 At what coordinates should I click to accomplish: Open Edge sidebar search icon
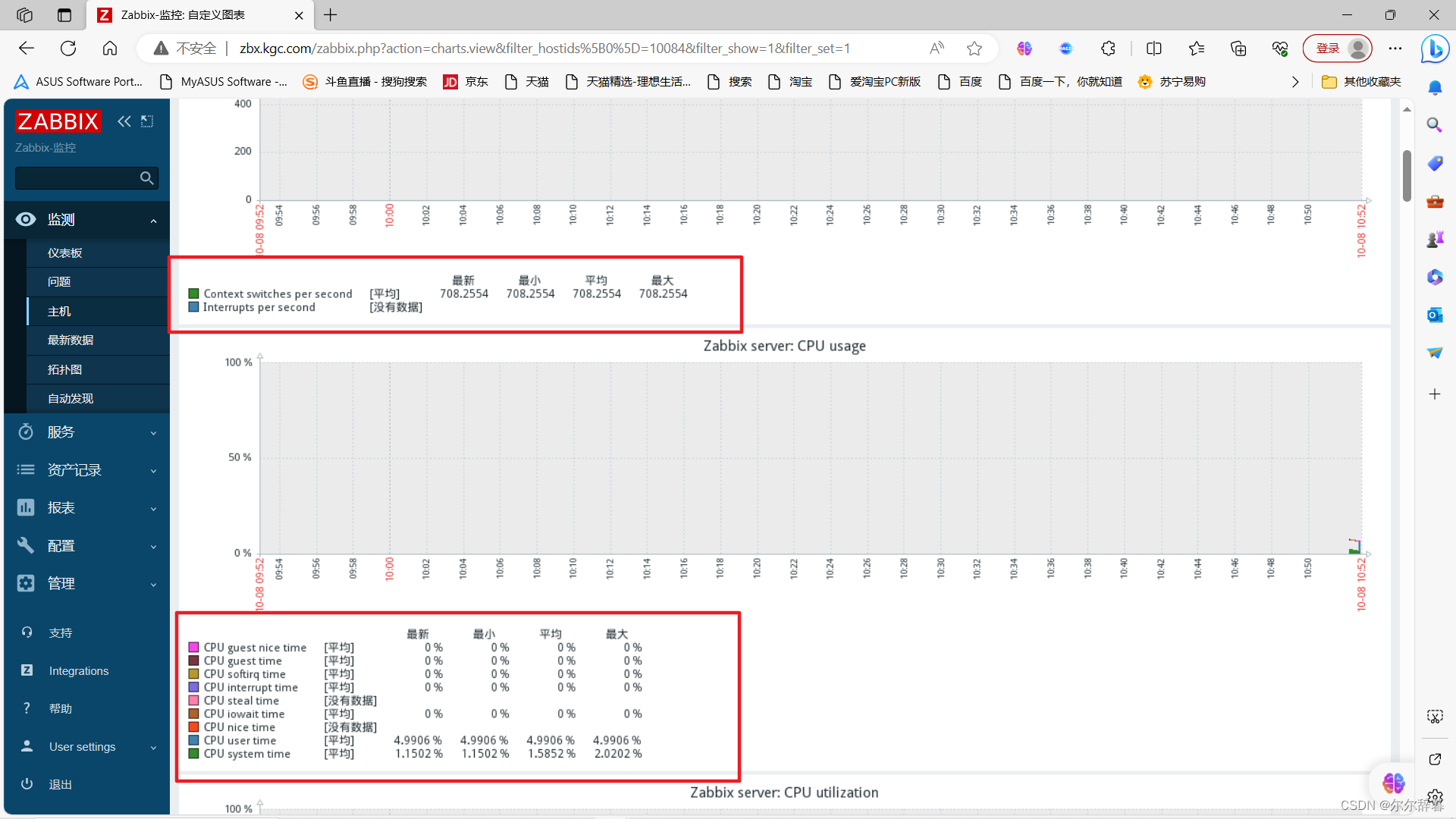point(1434,125)
